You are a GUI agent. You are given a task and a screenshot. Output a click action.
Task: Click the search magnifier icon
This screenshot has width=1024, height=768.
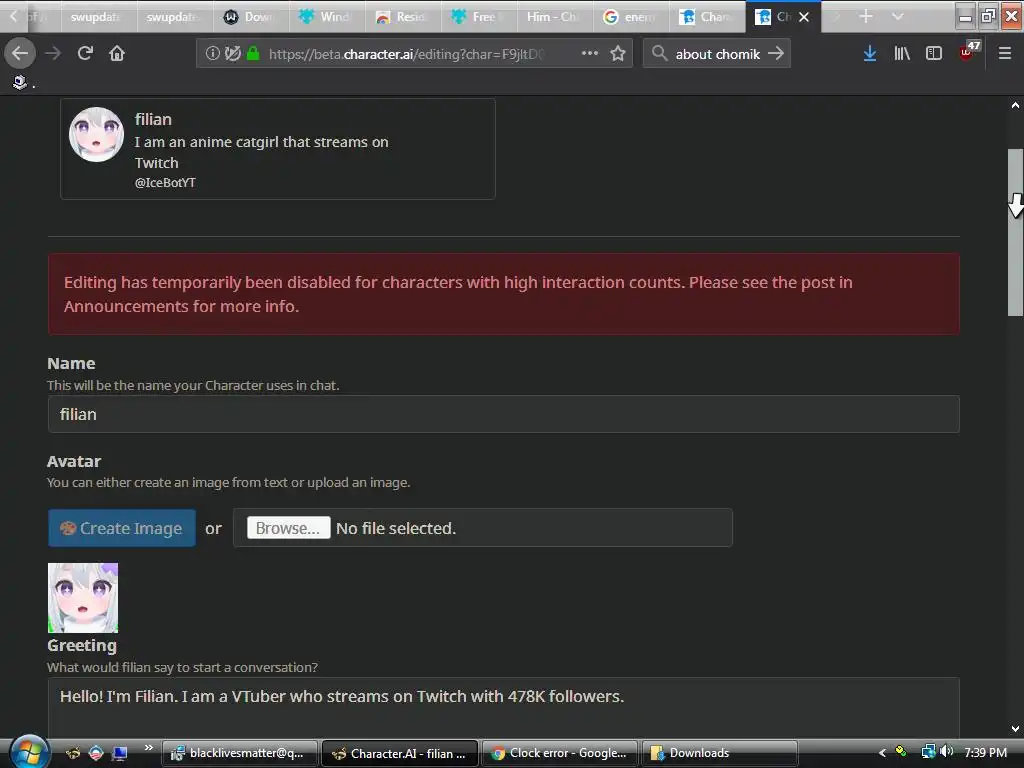[x=660, y=54]
